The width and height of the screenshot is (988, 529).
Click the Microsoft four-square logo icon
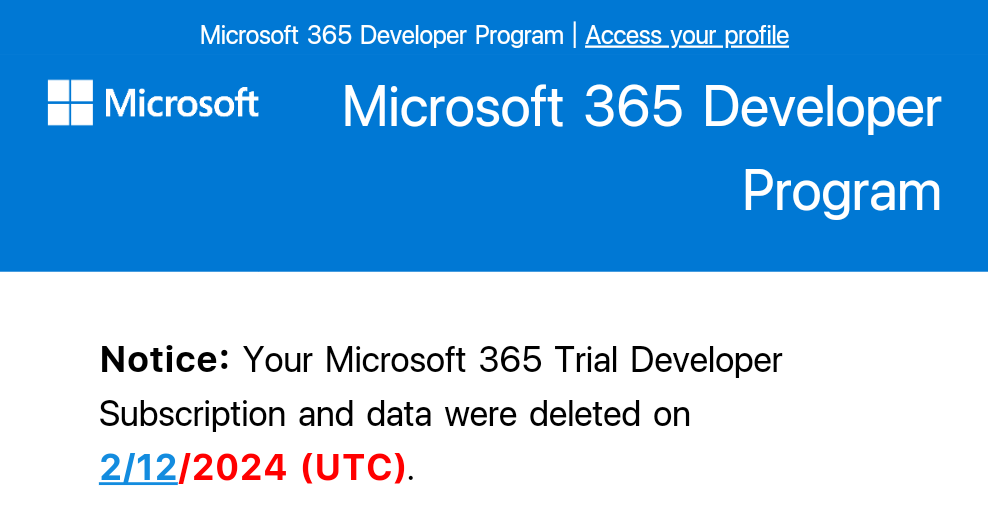[70, 103]
